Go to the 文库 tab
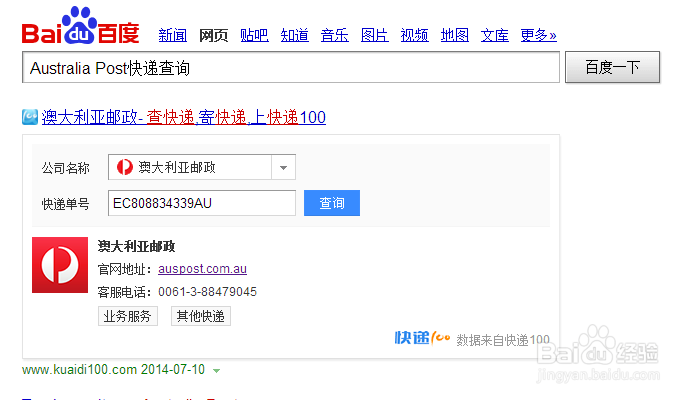The height and width of the screenshot is (400, 700). click(x=495, y=35)
